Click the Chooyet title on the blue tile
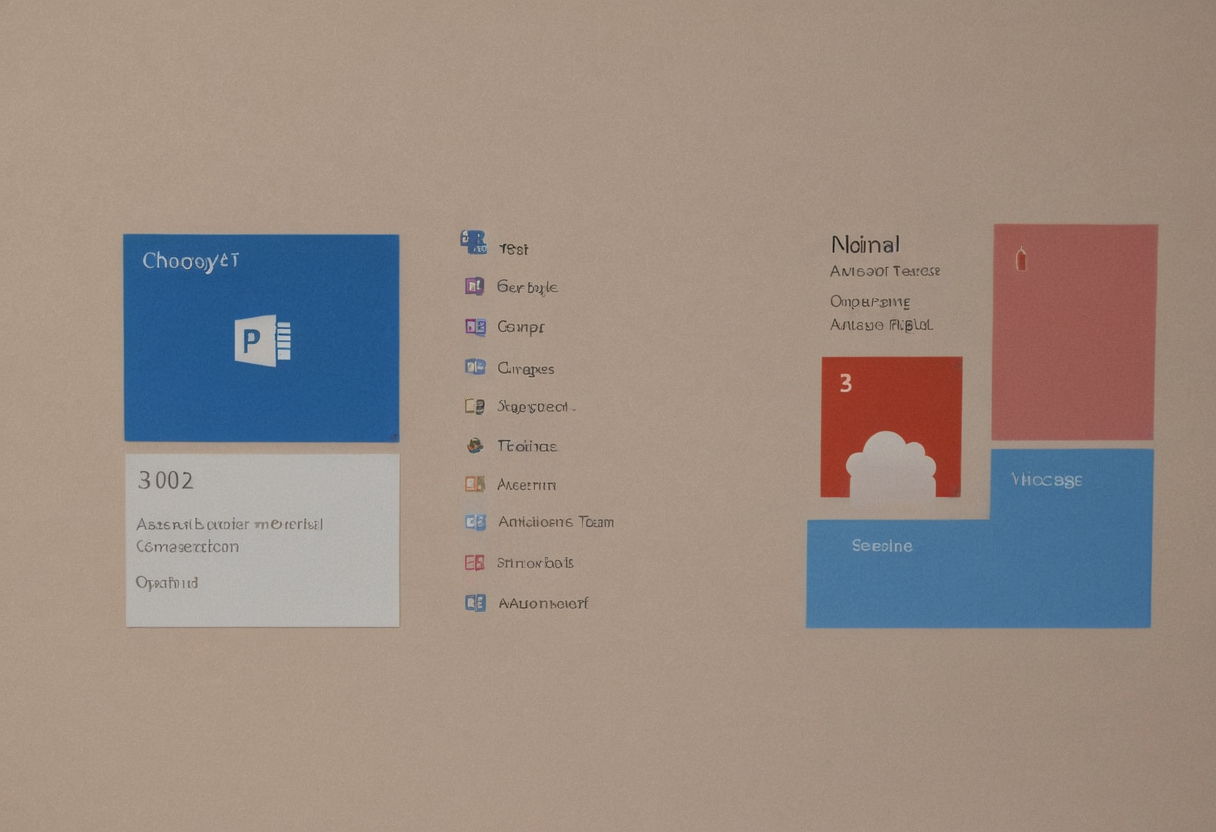 (191, 261)
